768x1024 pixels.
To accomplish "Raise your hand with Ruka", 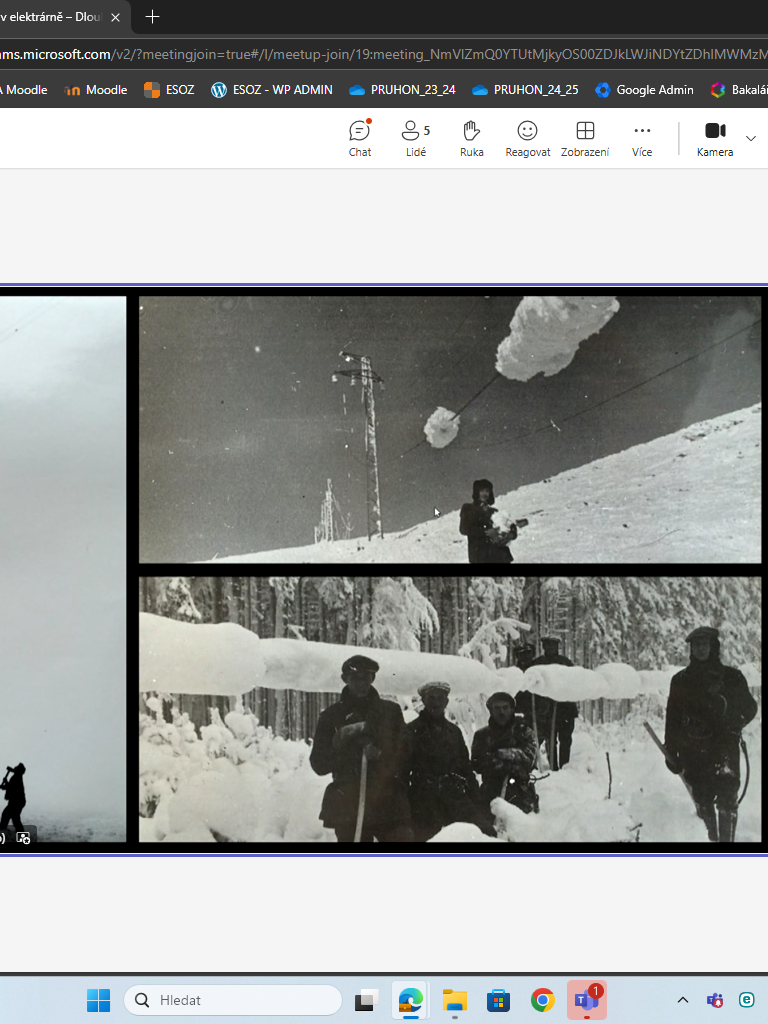I will pyautogui.click(x=472, y=138).
